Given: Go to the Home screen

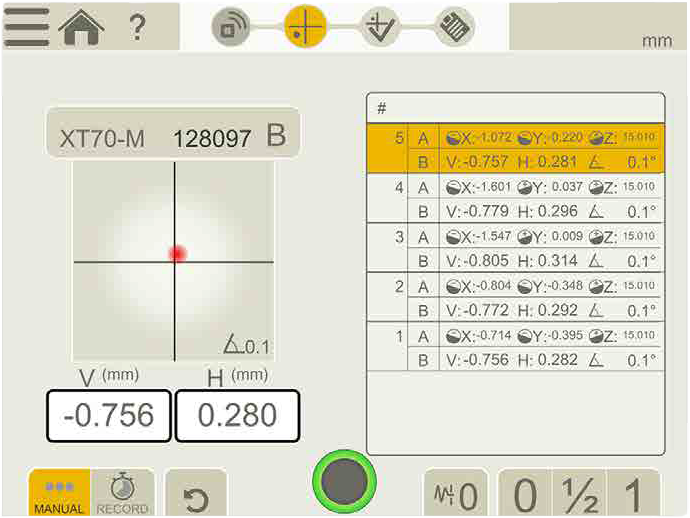Looking at the screenshot, I should [83, 27].
